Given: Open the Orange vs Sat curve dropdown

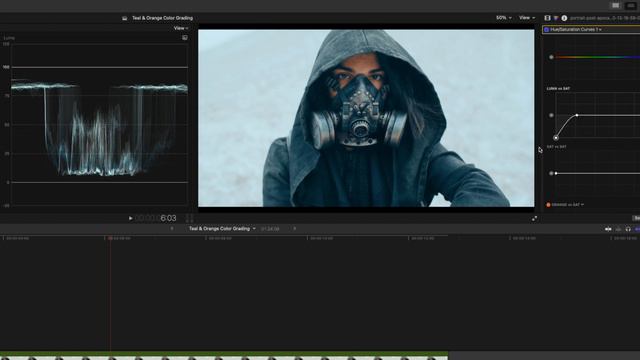Looking at the screenshot, I should pyautogui.click(x=568, y=205).
